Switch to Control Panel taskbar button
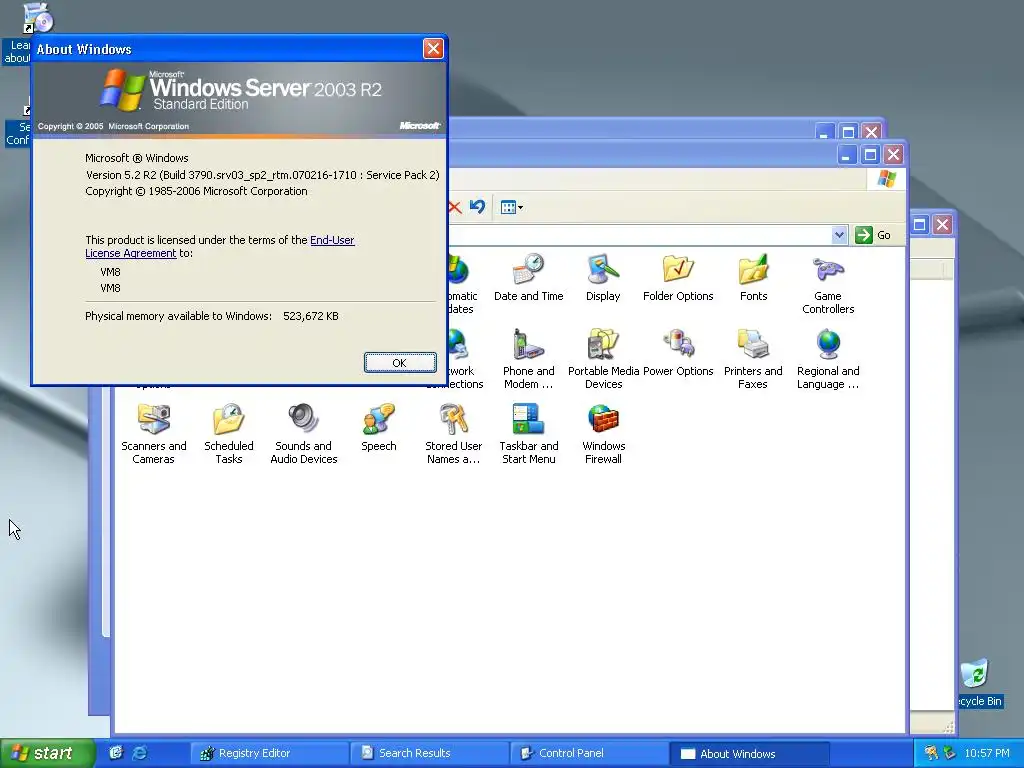 tap(589, 753)
